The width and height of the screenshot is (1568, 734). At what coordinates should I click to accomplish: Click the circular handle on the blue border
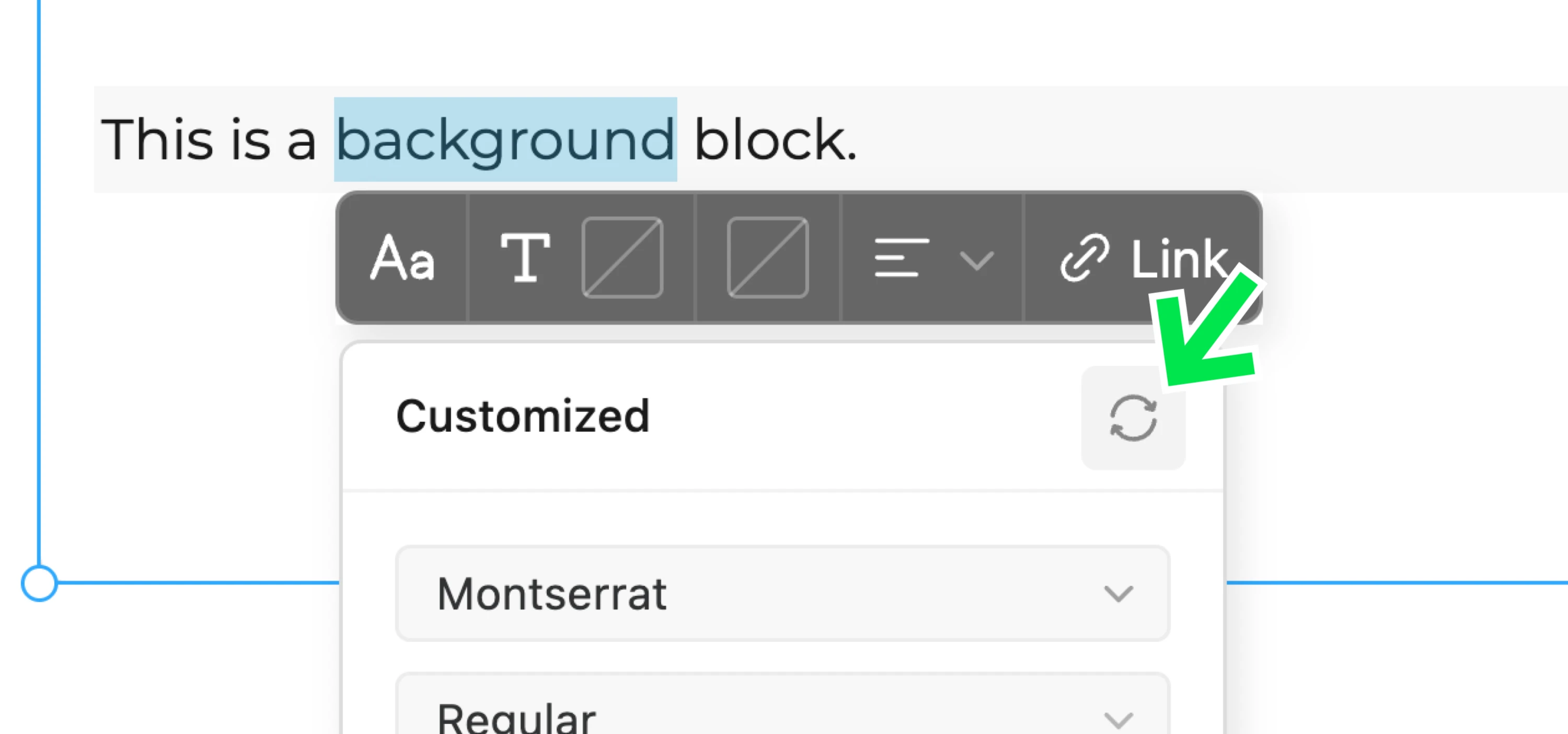pyautogui.click(x=40, y=583)
